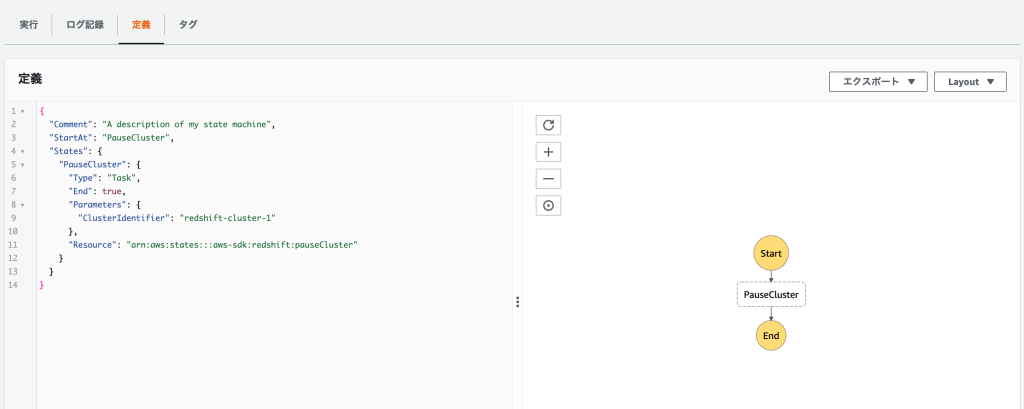The width and height of the screenshot is (1024, 409).
Task: Zoom in the workflow graph
Action: [549, 152]
